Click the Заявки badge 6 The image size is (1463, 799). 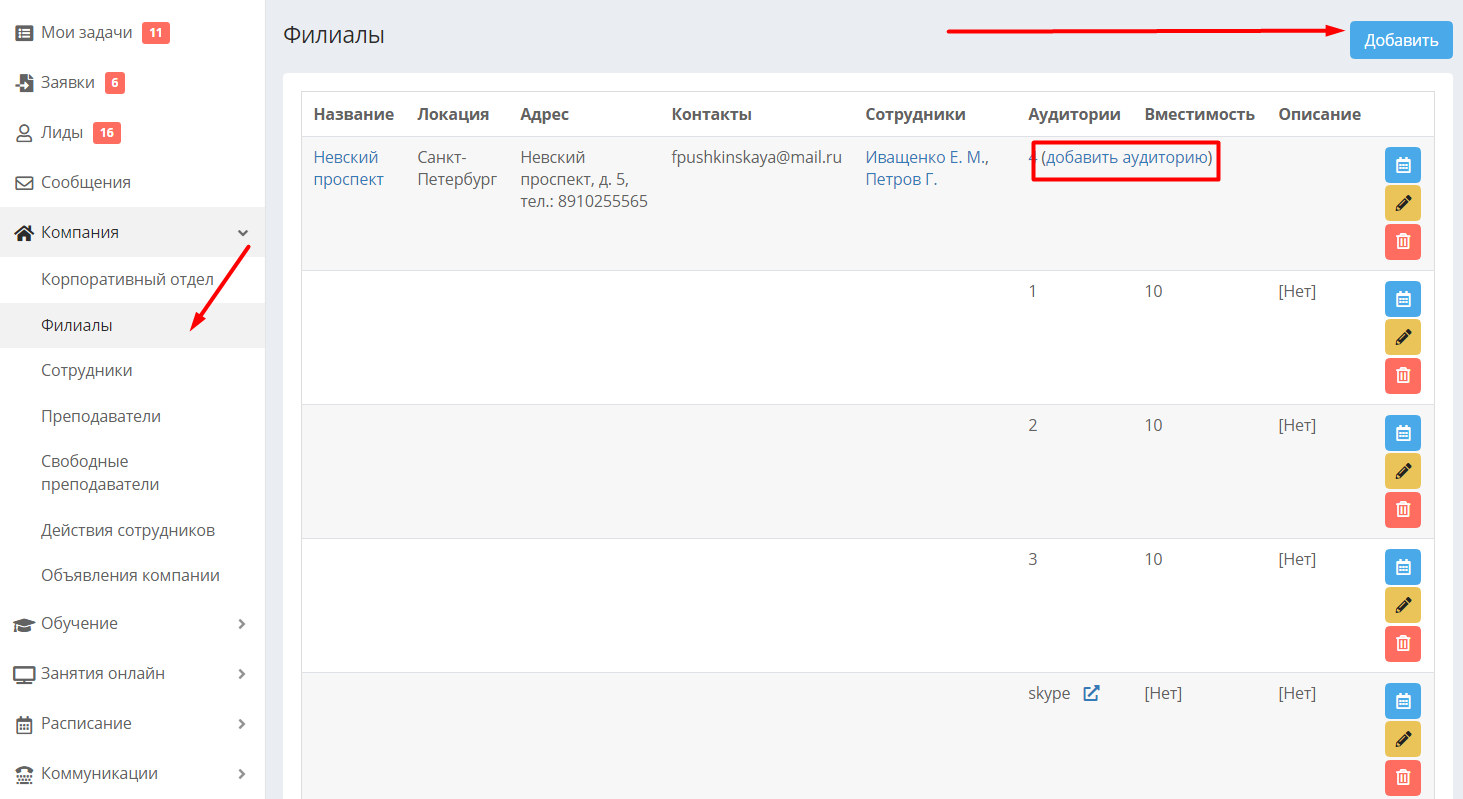pos(115,83)
